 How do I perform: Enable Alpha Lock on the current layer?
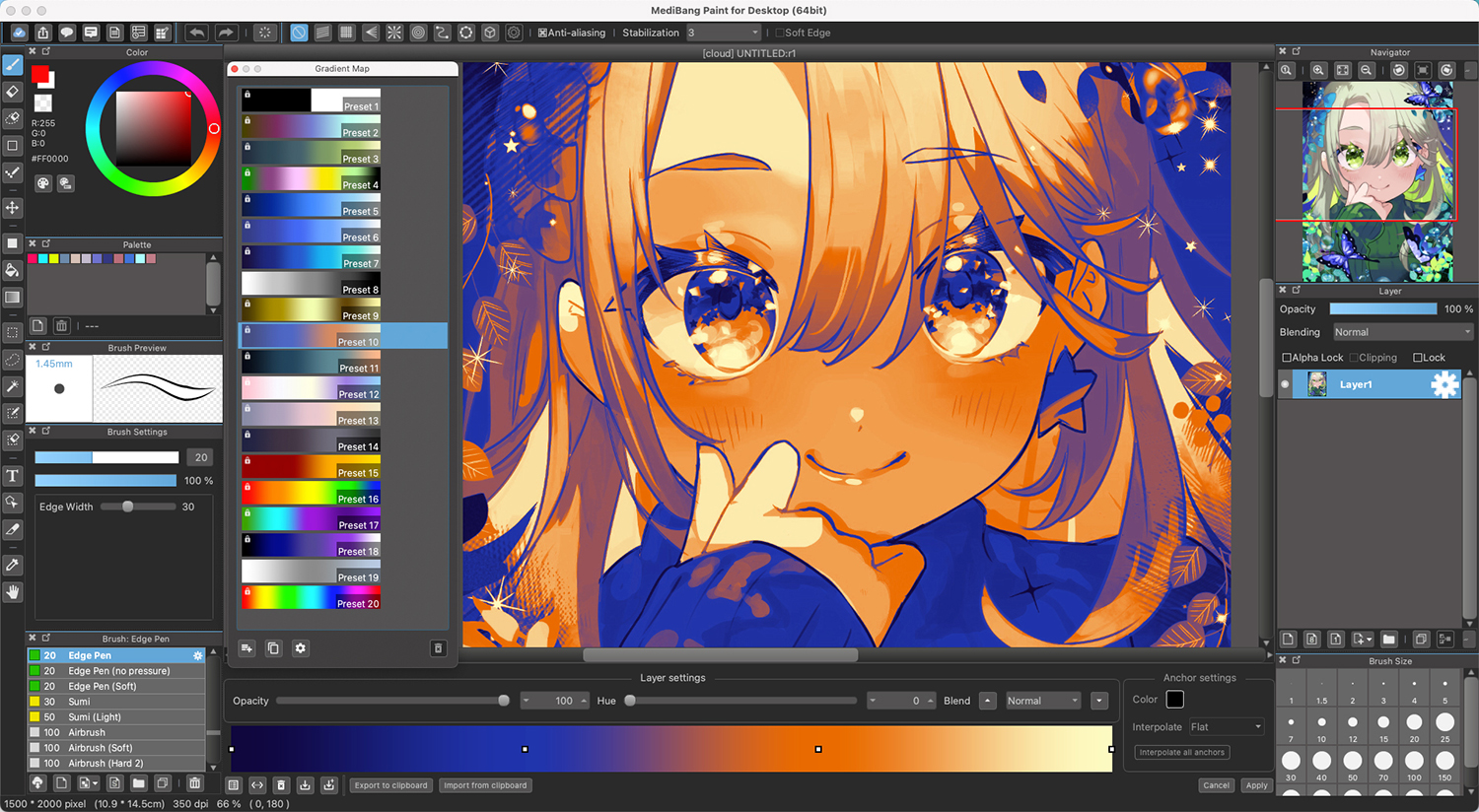click(x=1287, y=357)
